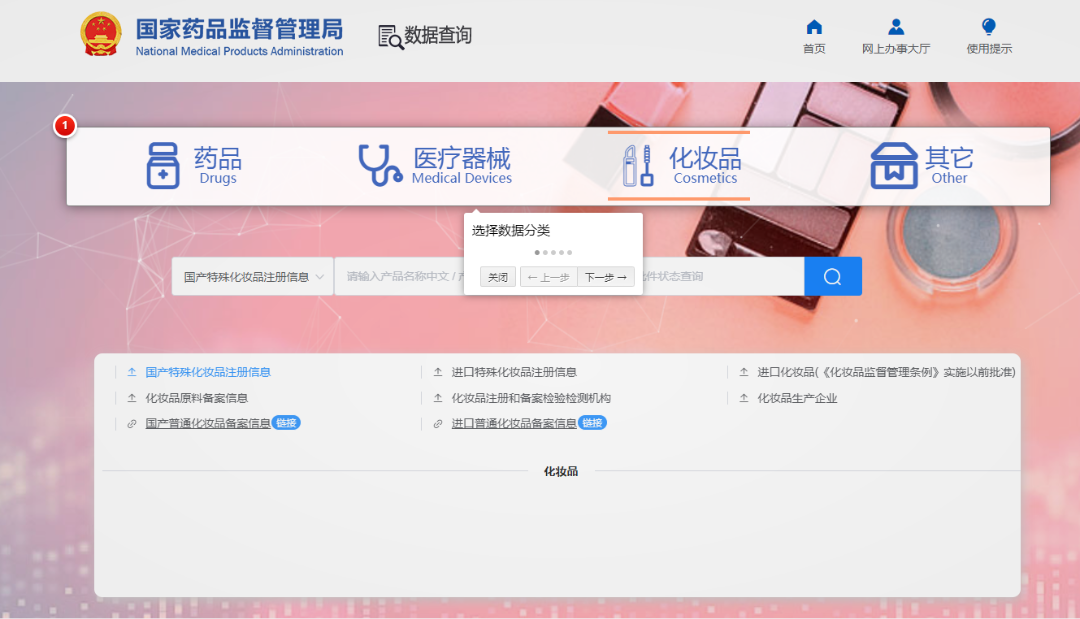Select 化妆品生产企业 category
The height and width of the screenshot is (619, 1080).
797,398
